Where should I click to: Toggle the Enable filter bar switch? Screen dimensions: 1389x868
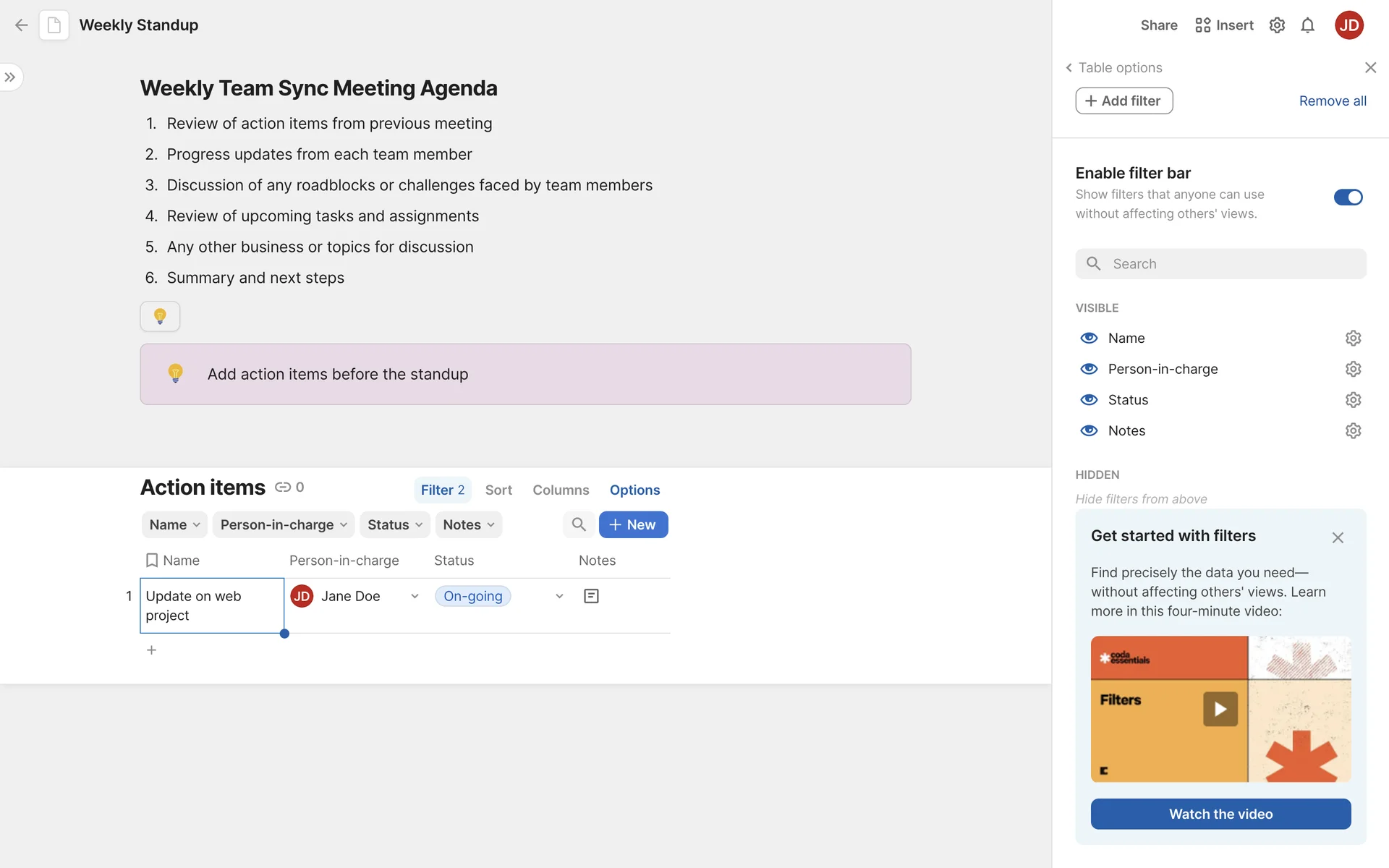(x=1348, y=197)
